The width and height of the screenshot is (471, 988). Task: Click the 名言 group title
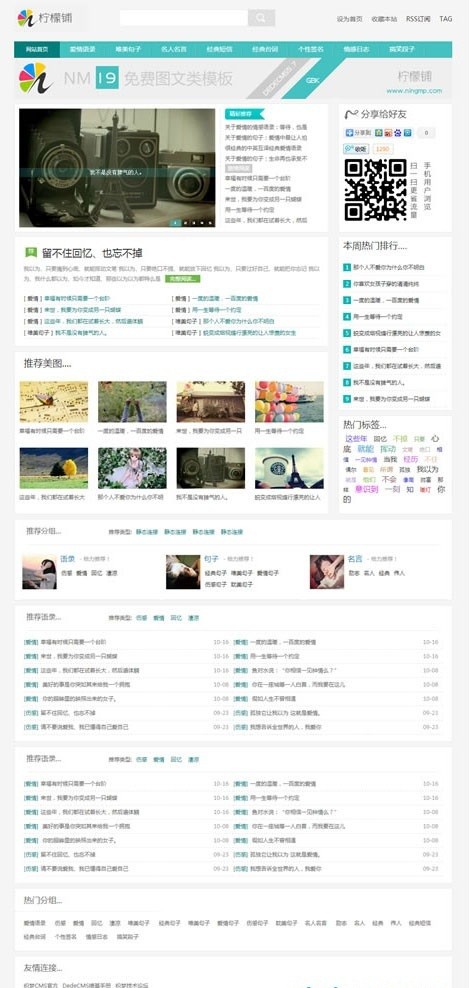click(x=355, y=558)
